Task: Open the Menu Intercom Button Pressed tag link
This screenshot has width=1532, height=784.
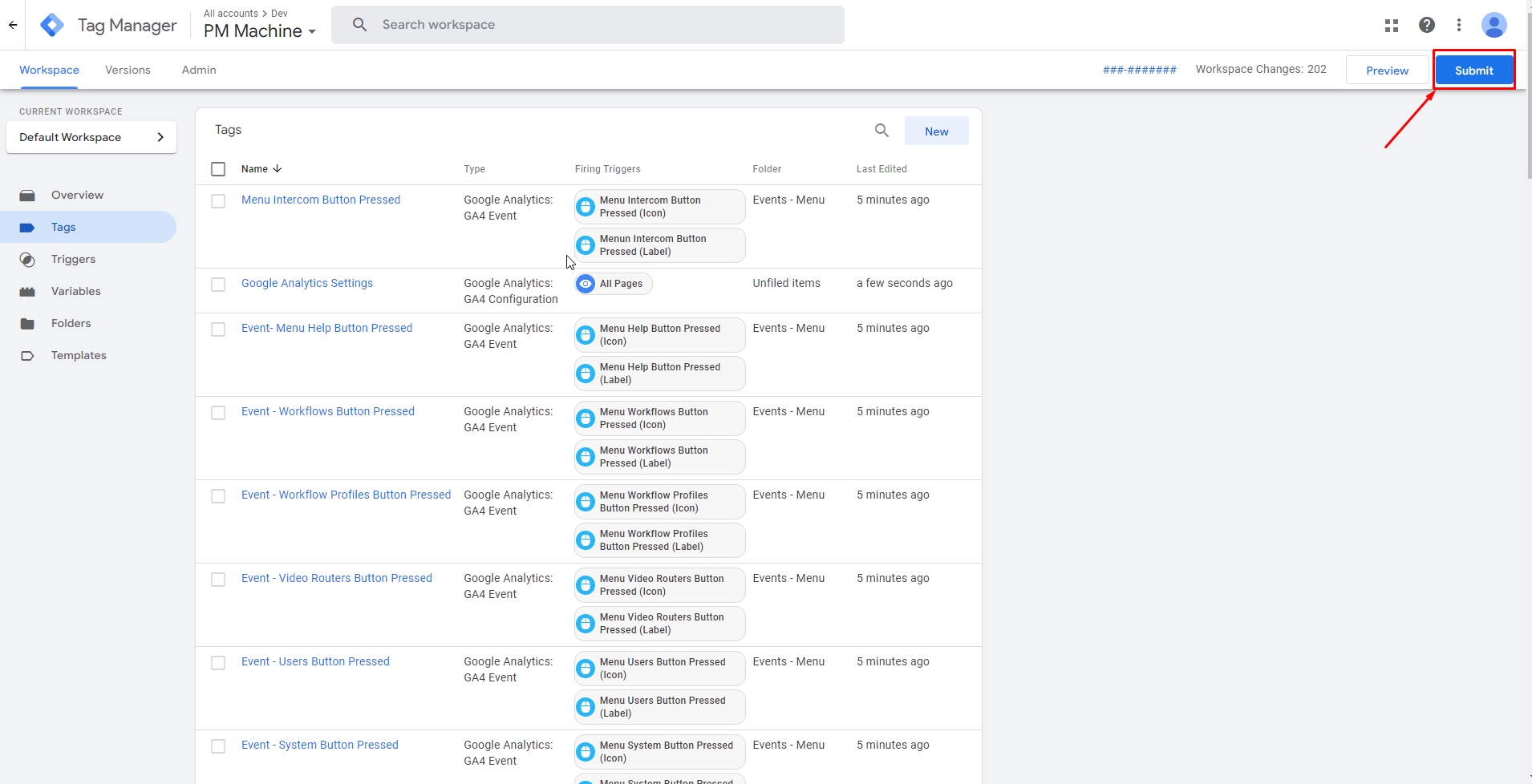Action: pyautogui.click(x=321, y=200)
